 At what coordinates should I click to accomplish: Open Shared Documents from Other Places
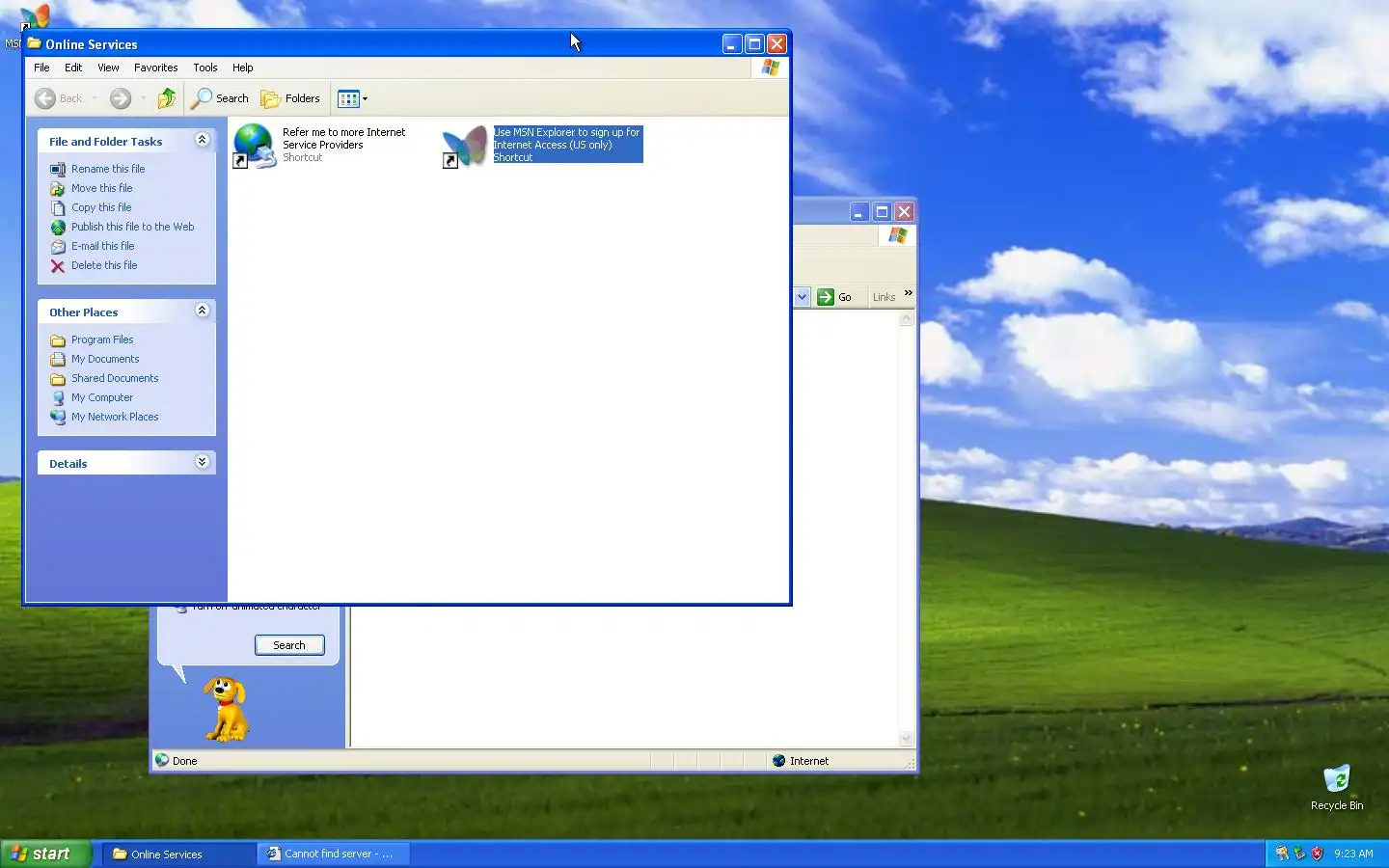[x=115, y=378]
